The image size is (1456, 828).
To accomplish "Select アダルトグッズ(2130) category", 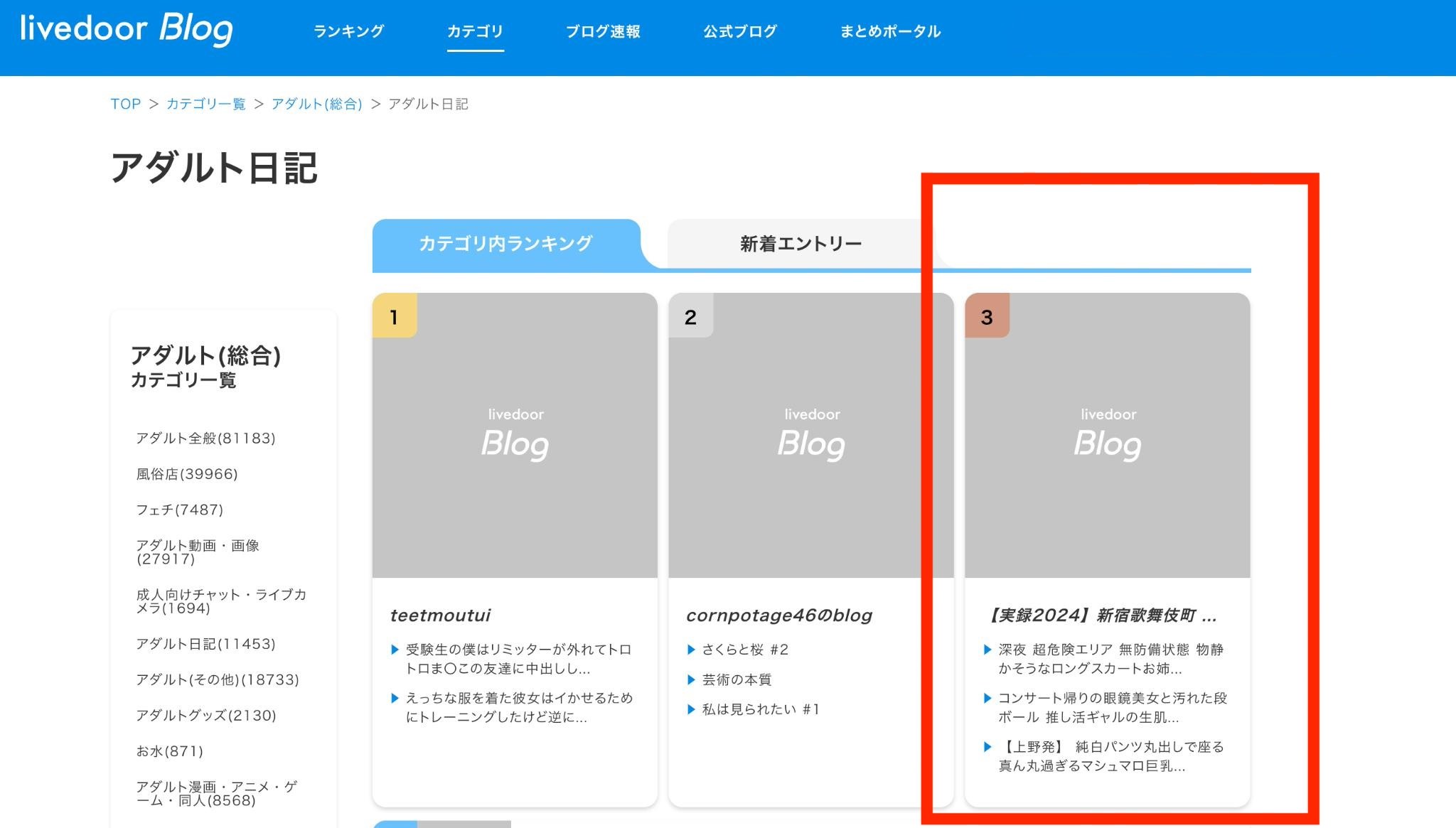I will 206,715.
